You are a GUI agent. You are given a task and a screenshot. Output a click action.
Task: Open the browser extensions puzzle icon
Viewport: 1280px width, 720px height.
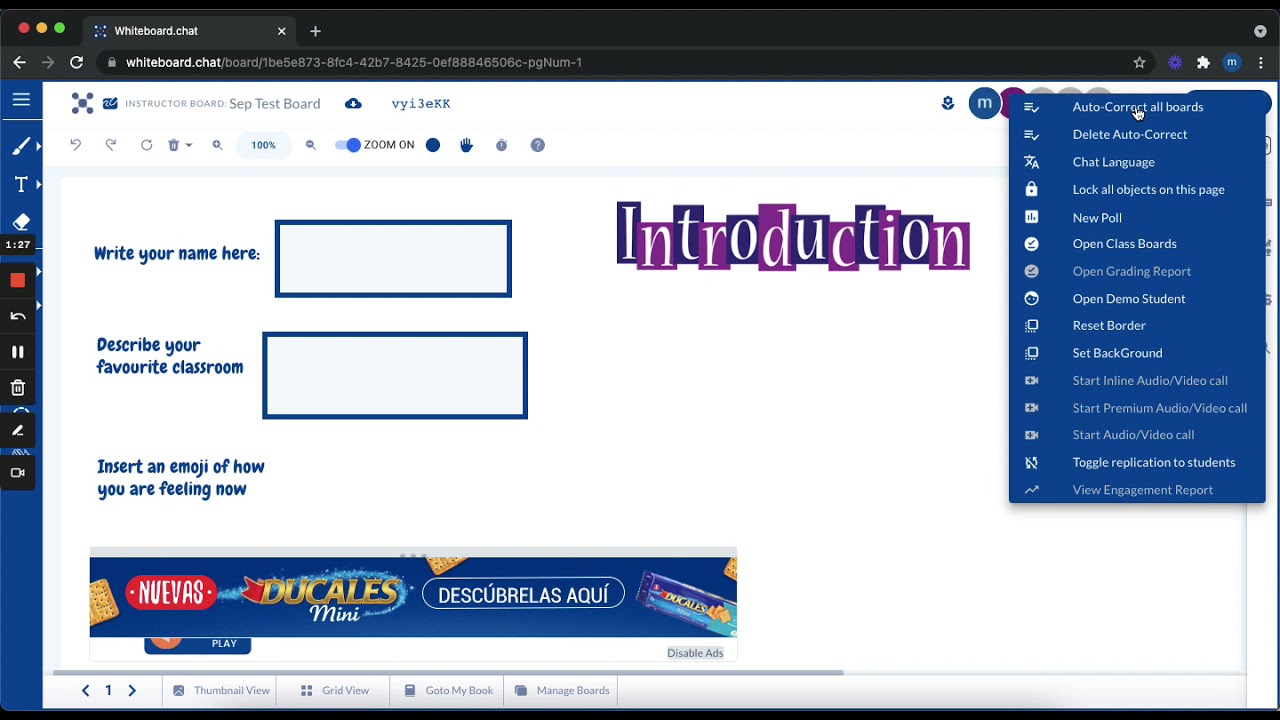(1204, 62)
